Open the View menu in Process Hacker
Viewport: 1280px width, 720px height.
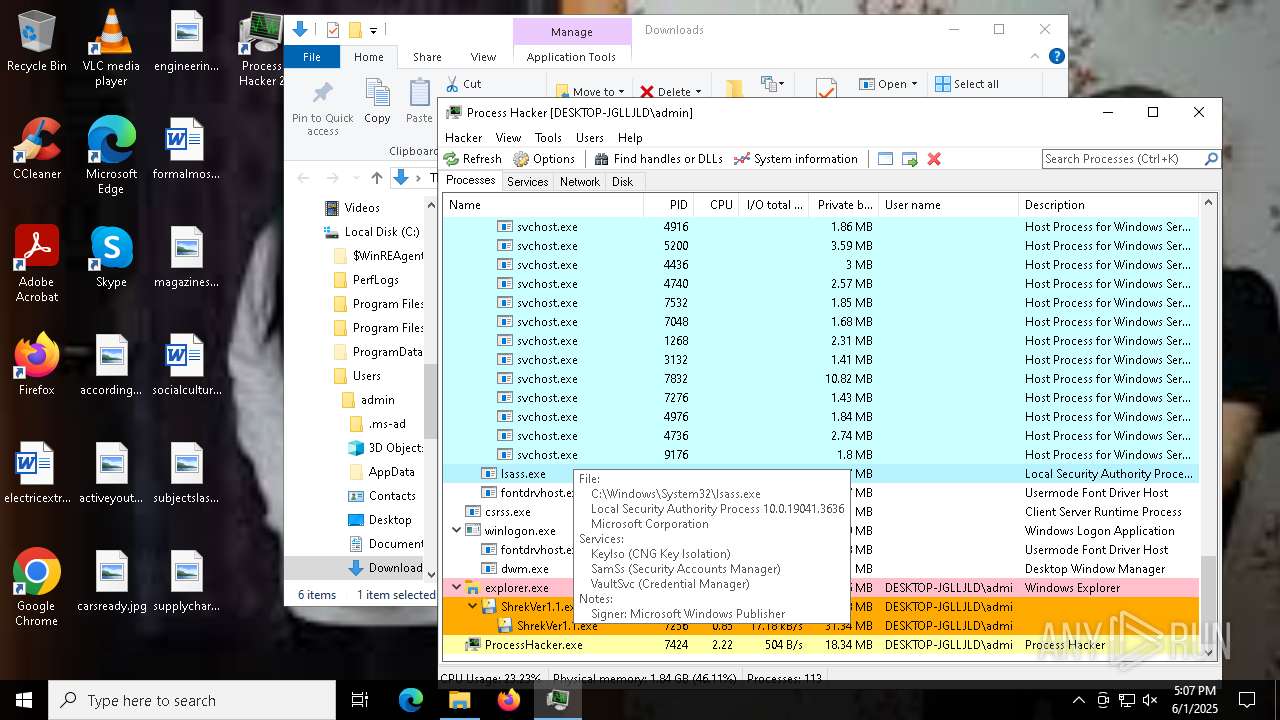point(508,138)
